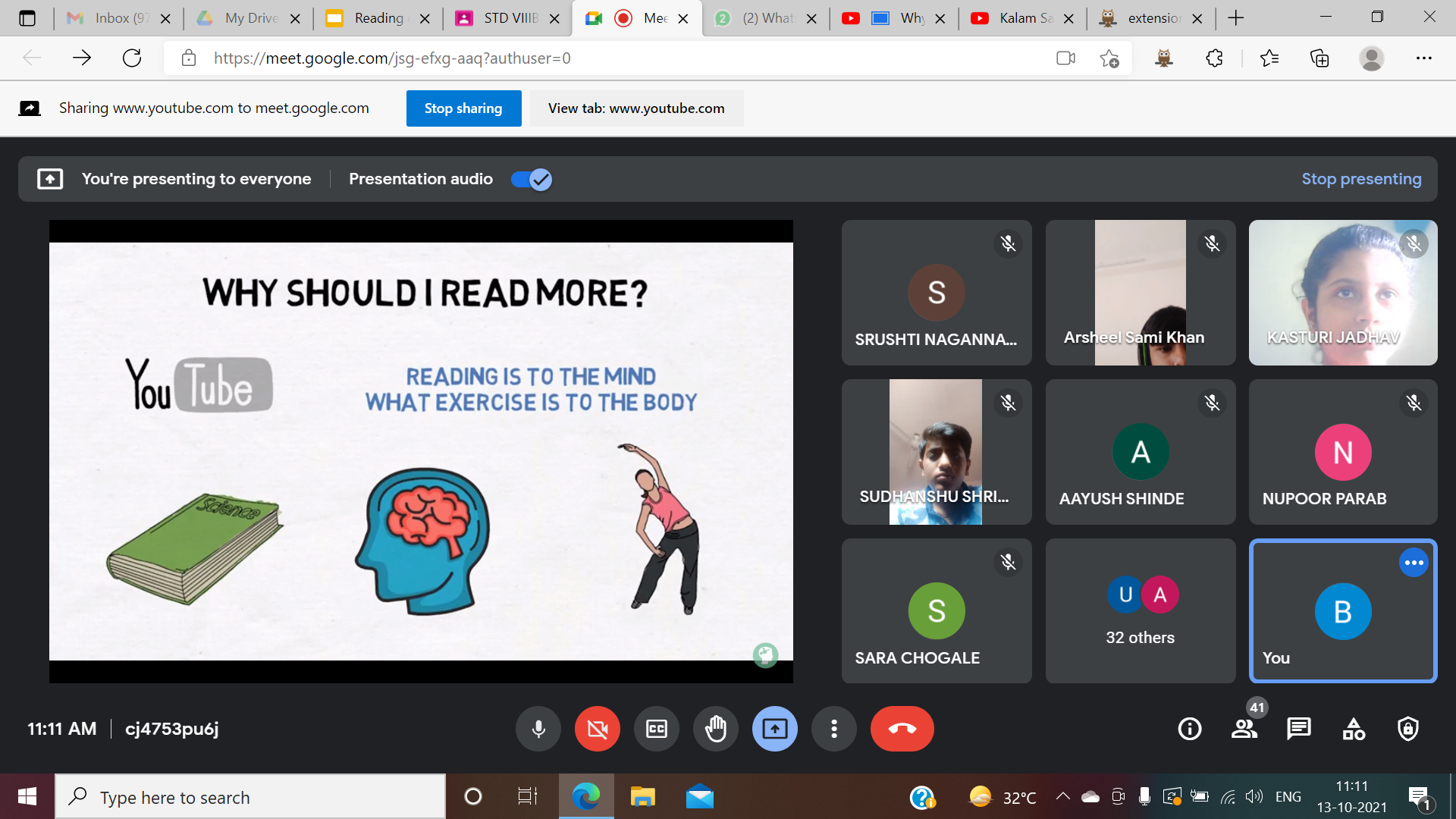This screenshot has height=819, width=1456.
Task: Leave call with red hang-up button
Action: pos(902,729)
